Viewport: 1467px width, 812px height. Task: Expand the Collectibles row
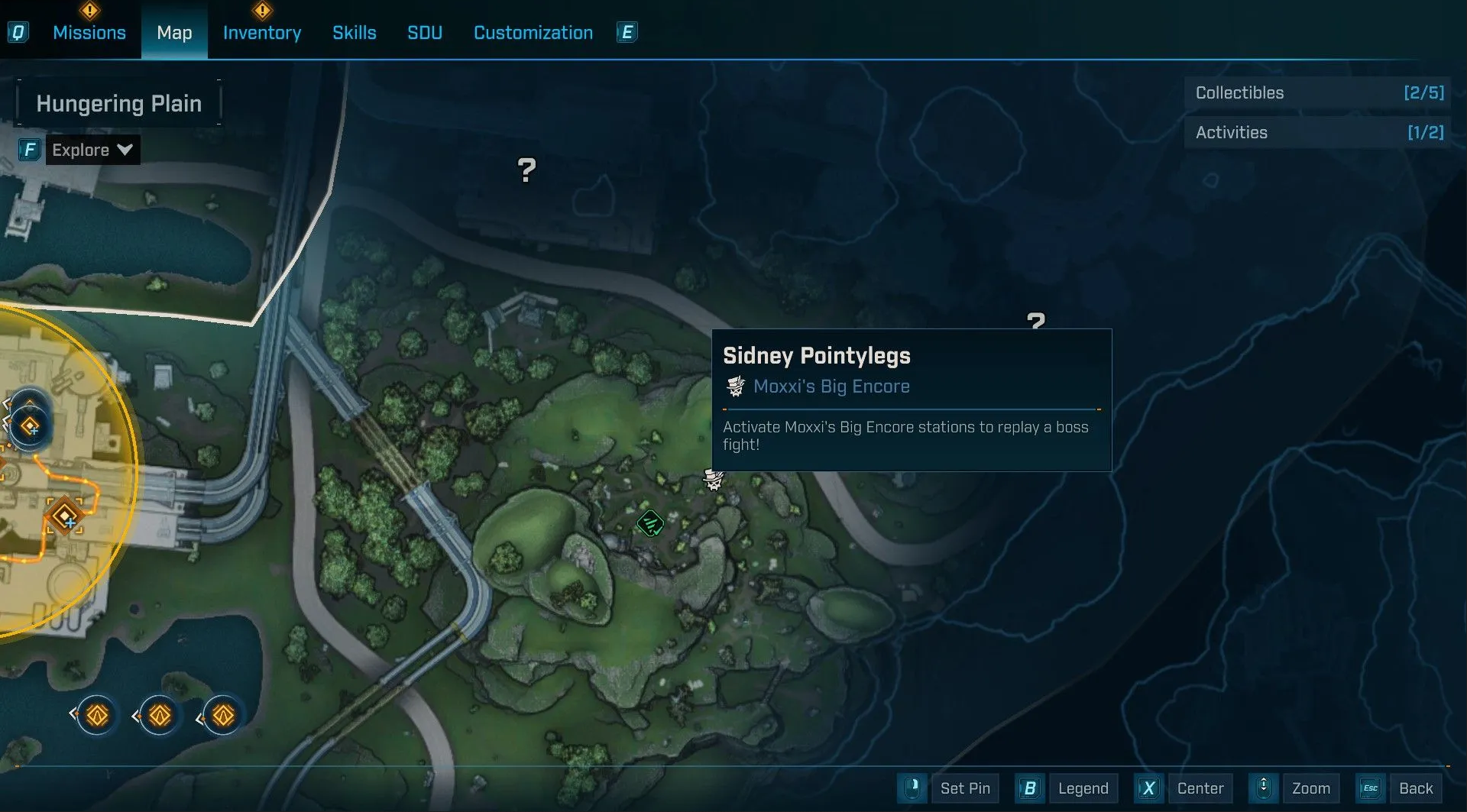[x=1317, y=93]
